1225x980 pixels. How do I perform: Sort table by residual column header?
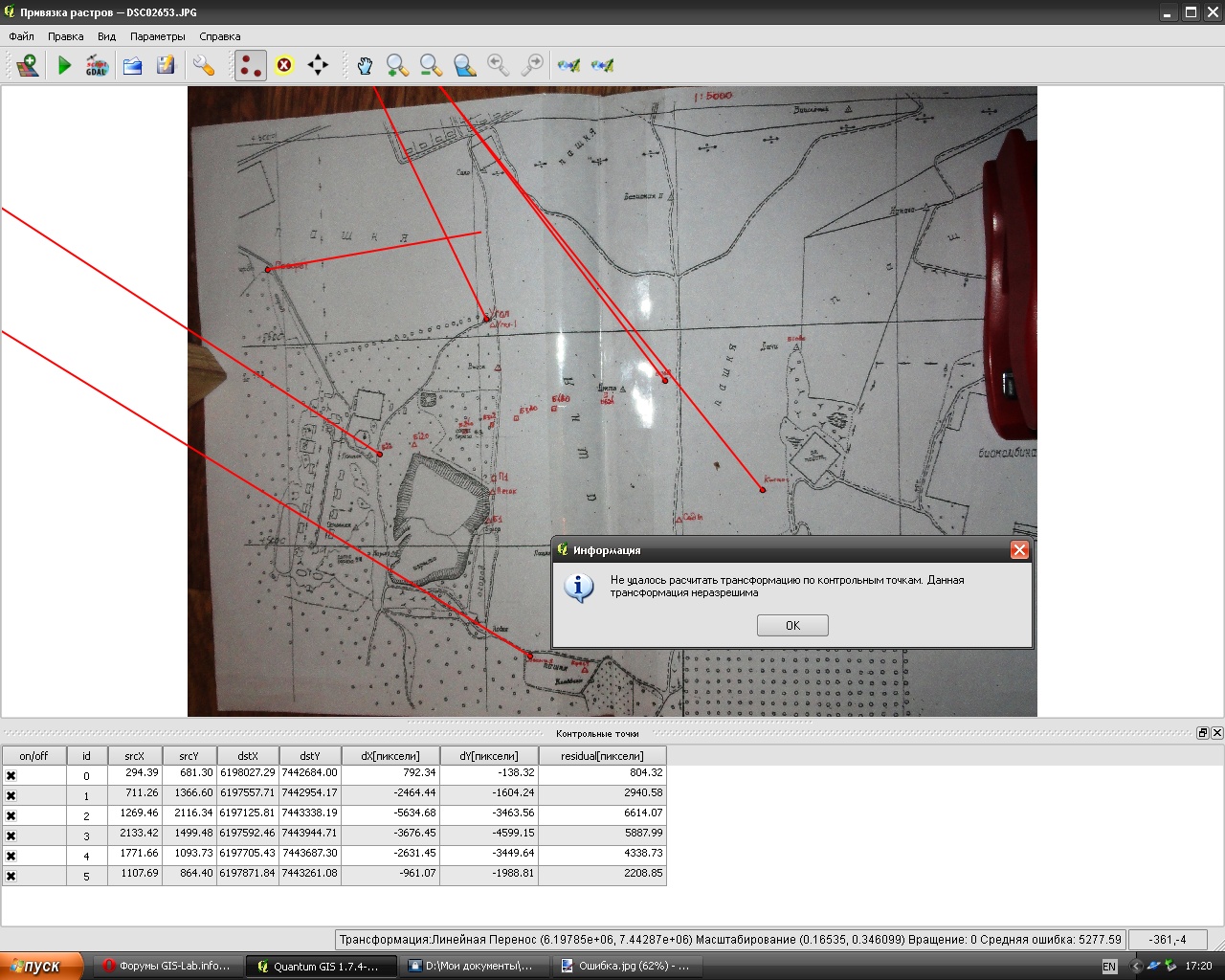point(602,756)
